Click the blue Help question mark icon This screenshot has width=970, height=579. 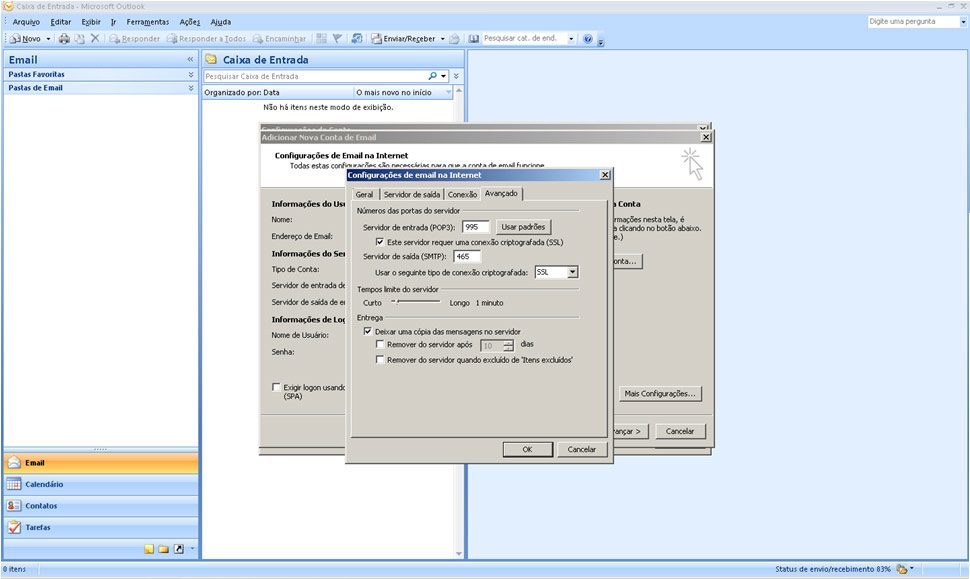click(x=588, y=39)
